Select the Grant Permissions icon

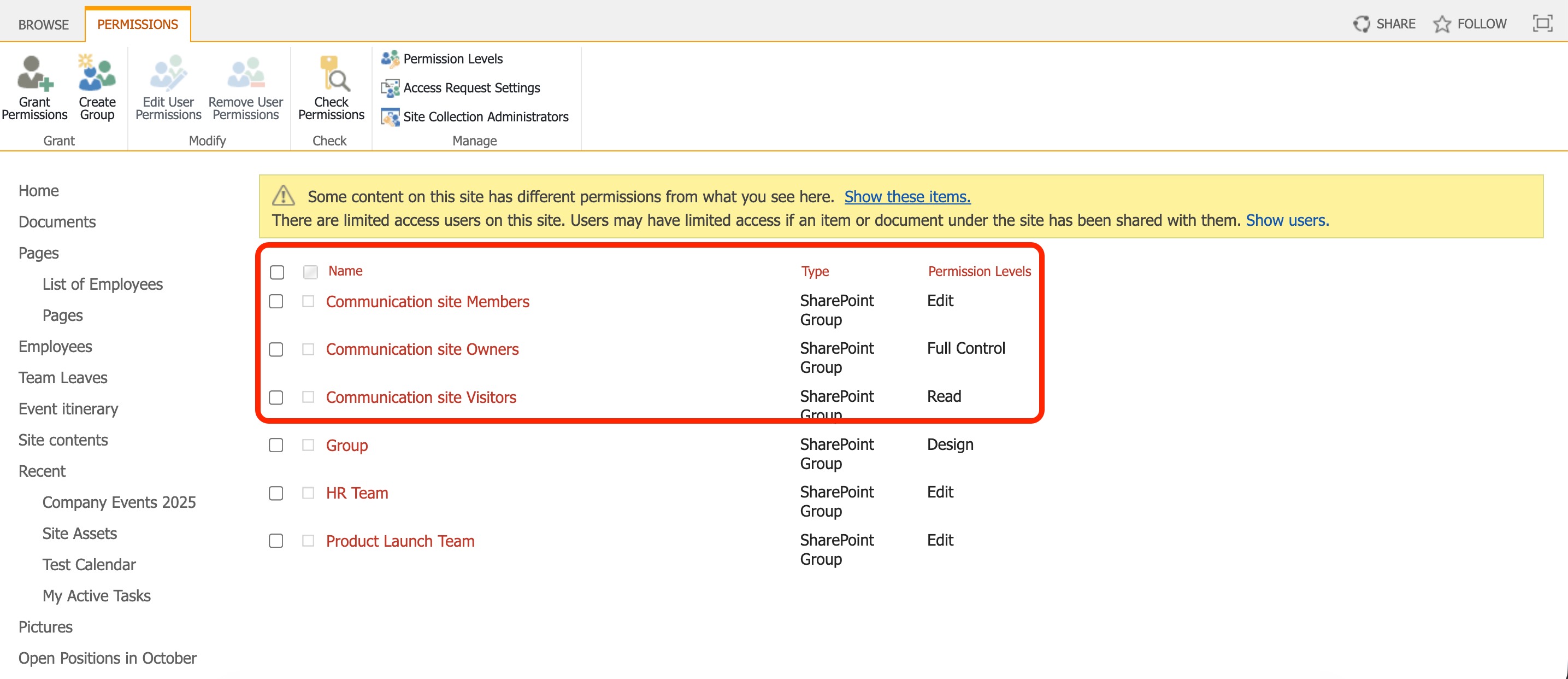35,85
